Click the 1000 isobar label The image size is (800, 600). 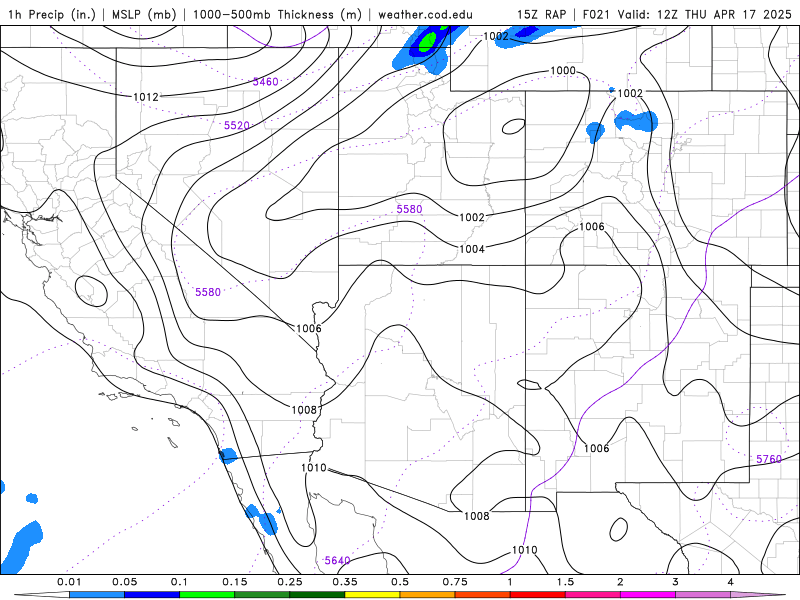point(563,70)
